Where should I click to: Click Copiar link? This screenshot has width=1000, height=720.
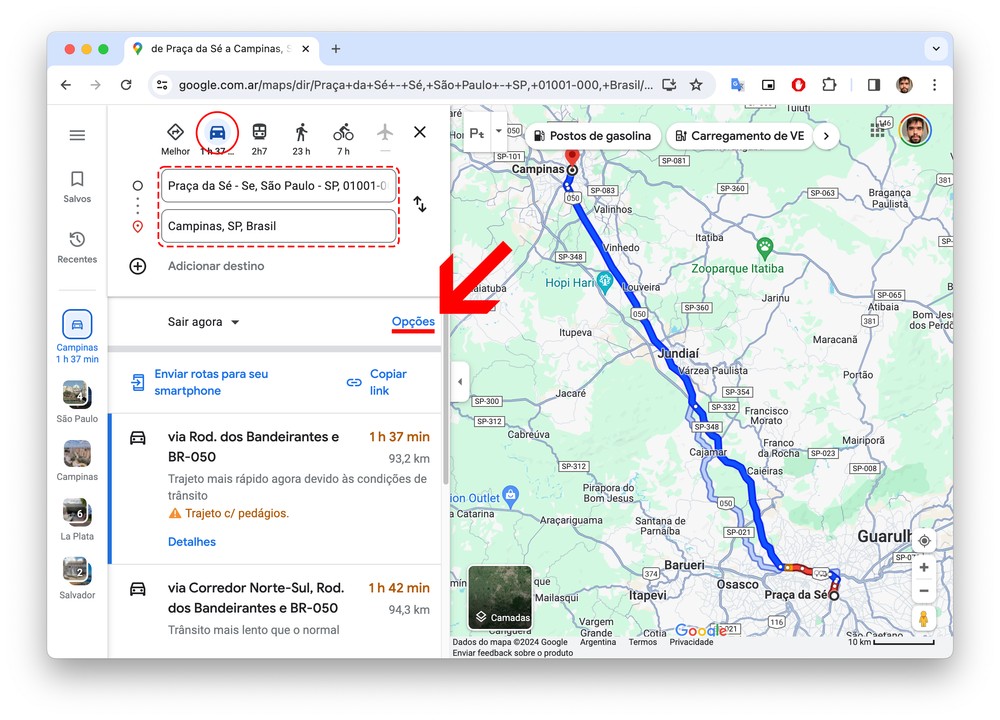(x=378, y=382)
